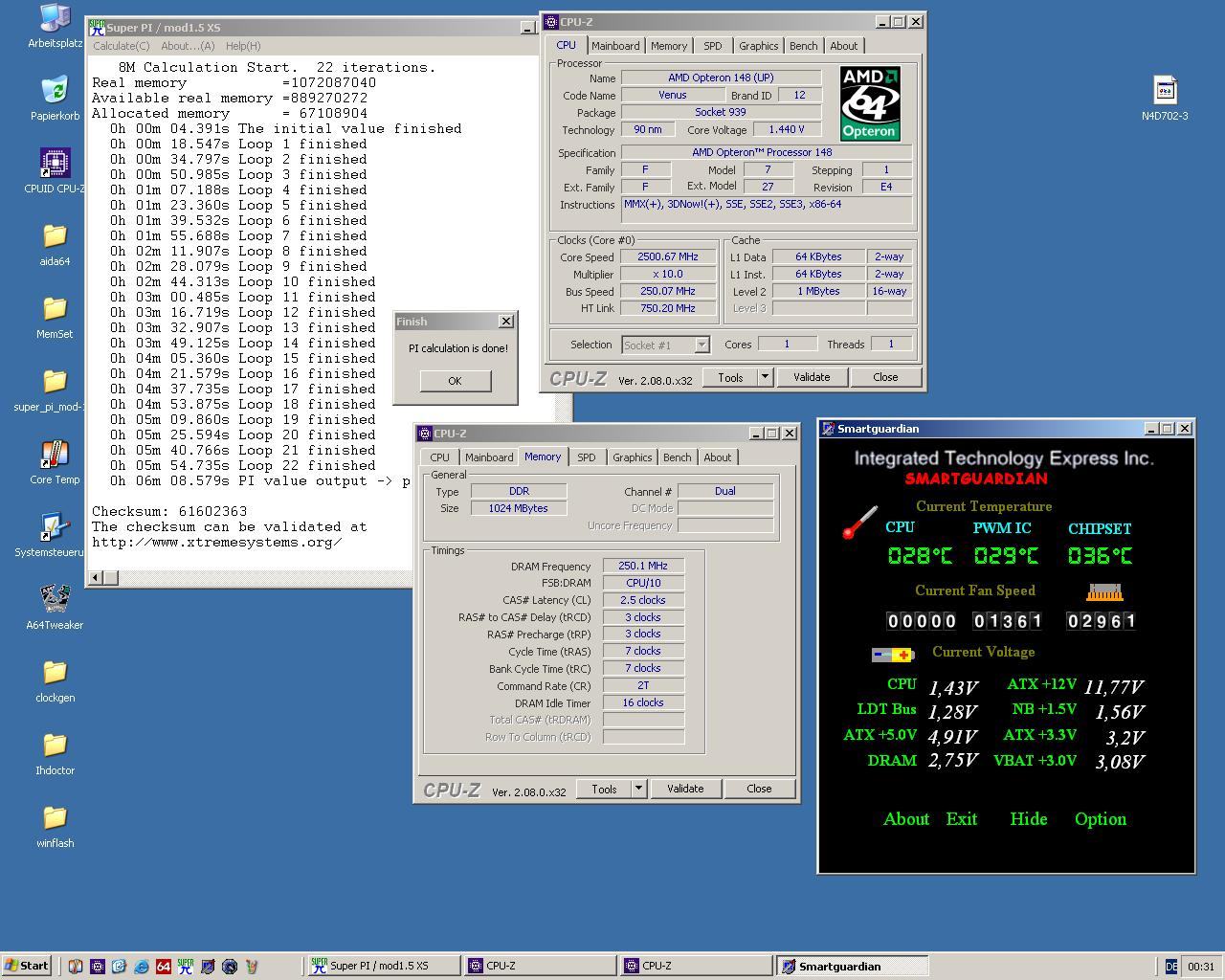
Task: Open Calculate(C) menu in Super PI
Action: point(122,46)
